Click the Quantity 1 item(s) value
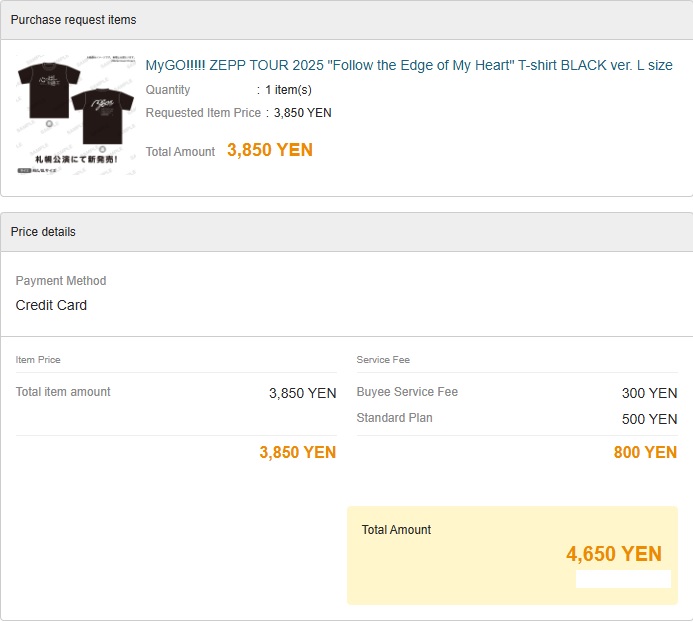The image size is (693, 622). point(288,90)
